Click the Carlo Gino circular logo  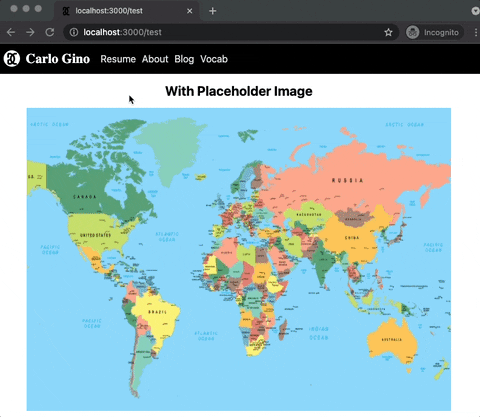coord(12,59)
